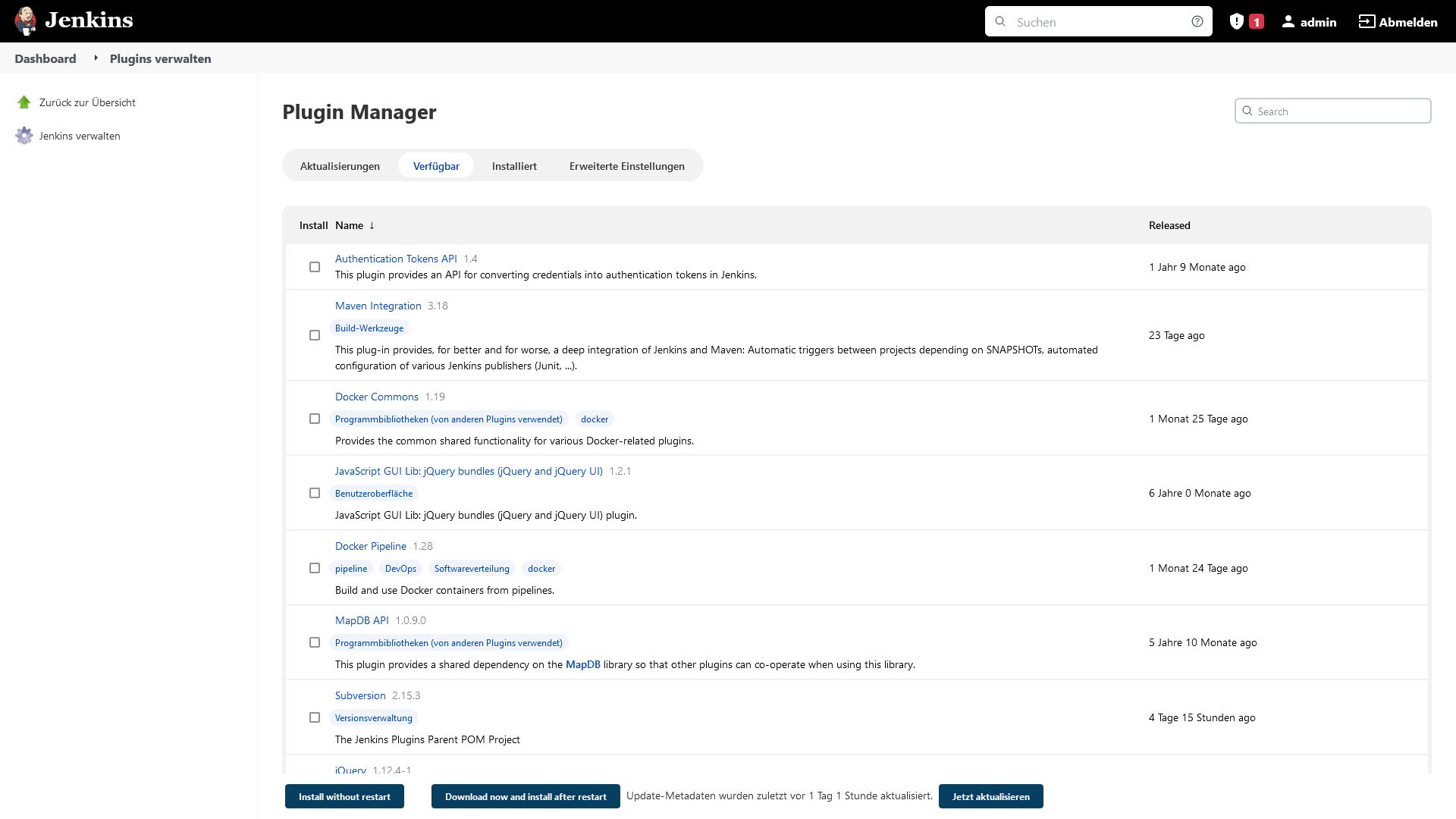Screen dimensions: 1456x819
Task: Click breadcrumb arrow after Dashboard
Action: tap(96, 58)
